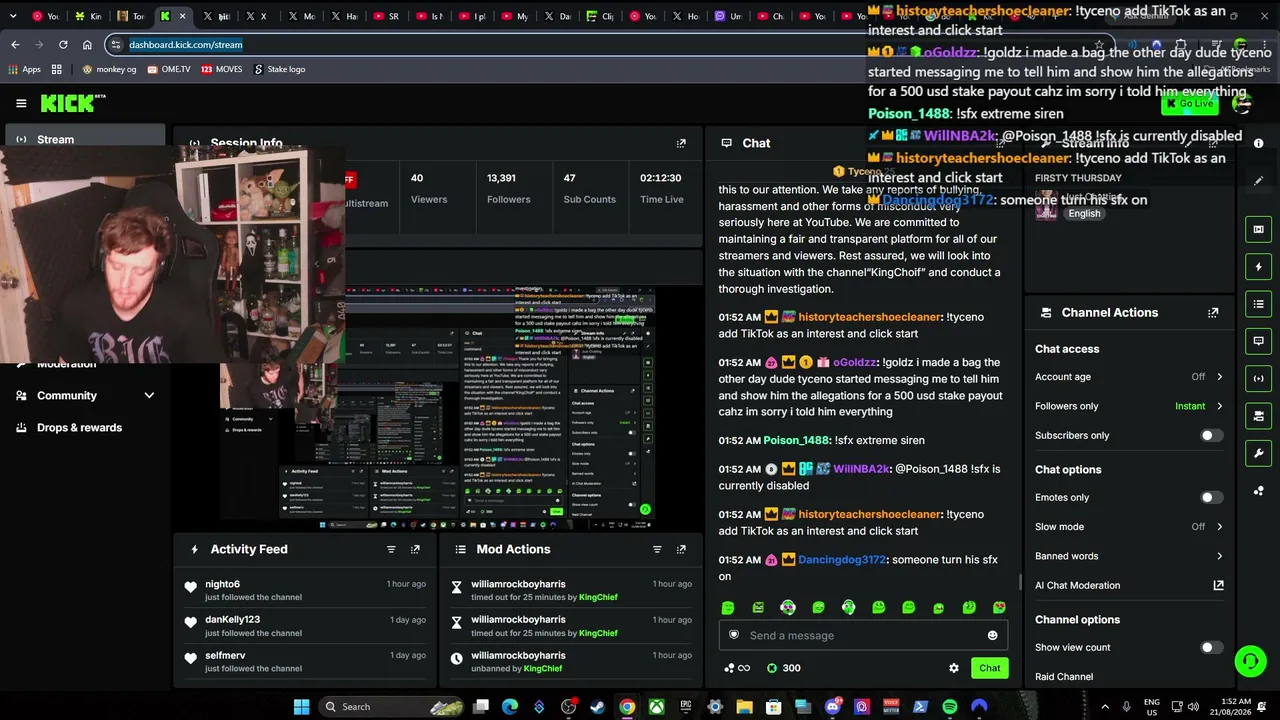Click the first green quick emote
This screenshot has height=720, width=1280.
[x=728, y=607]
